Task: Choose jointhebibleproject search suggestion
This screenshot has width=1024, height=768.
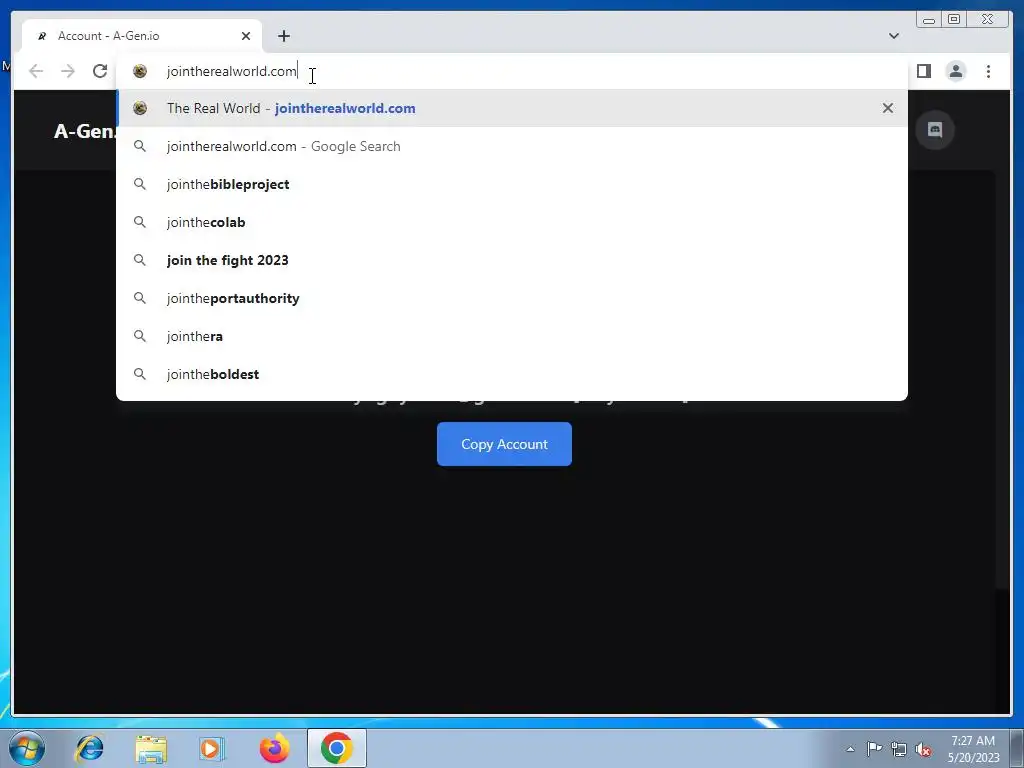Action: pyautogui.click(x=511, y=184)
